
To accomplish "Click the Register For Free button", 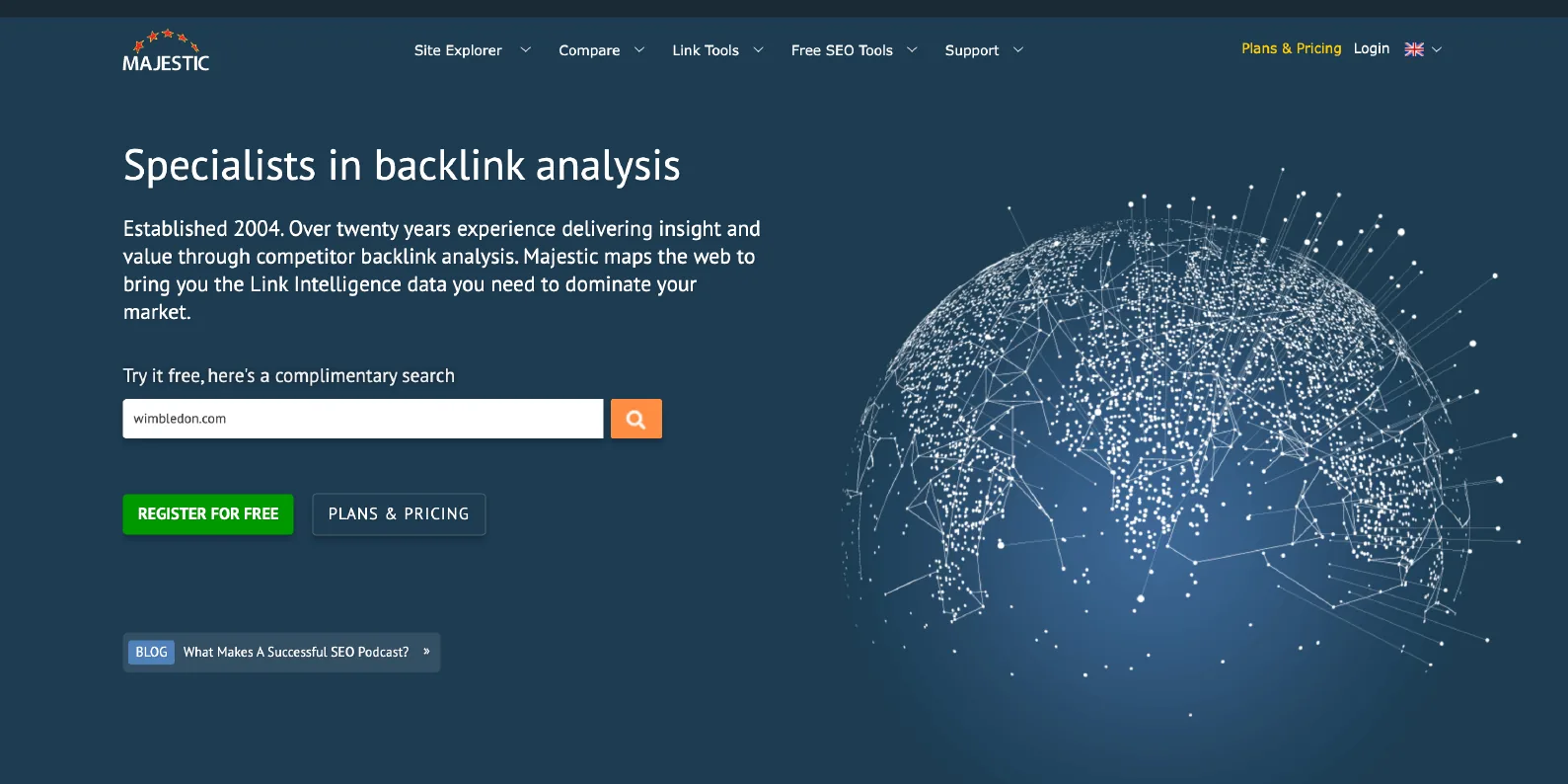I will [208, 514].
